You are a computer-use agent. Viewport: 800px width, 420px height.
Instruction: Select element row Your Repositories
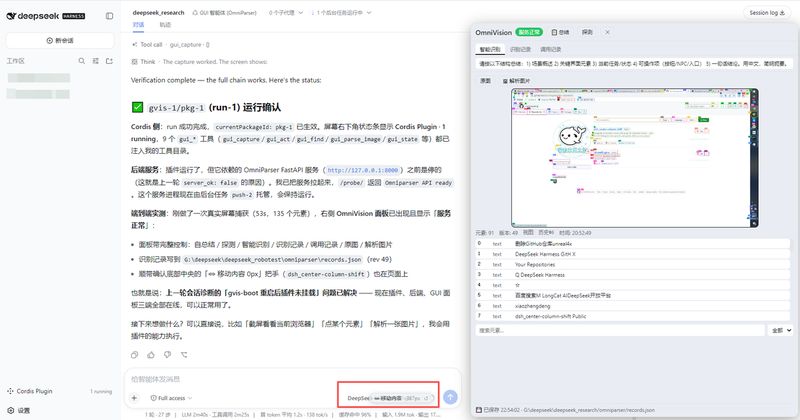(x=633, y=264)
